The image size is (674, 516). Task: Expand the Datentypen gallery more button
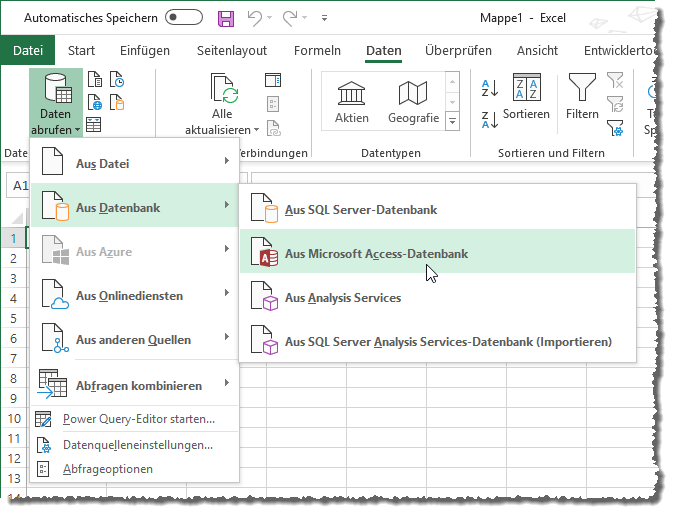(x=452, y=121)
